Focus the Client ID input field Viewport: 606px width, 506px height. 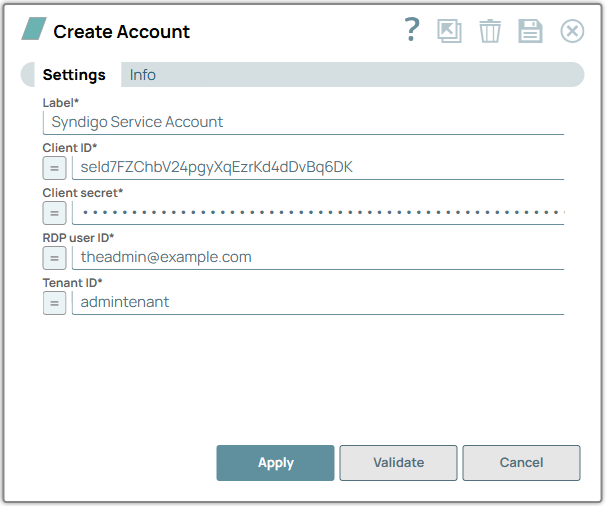[x=318, y=167]
